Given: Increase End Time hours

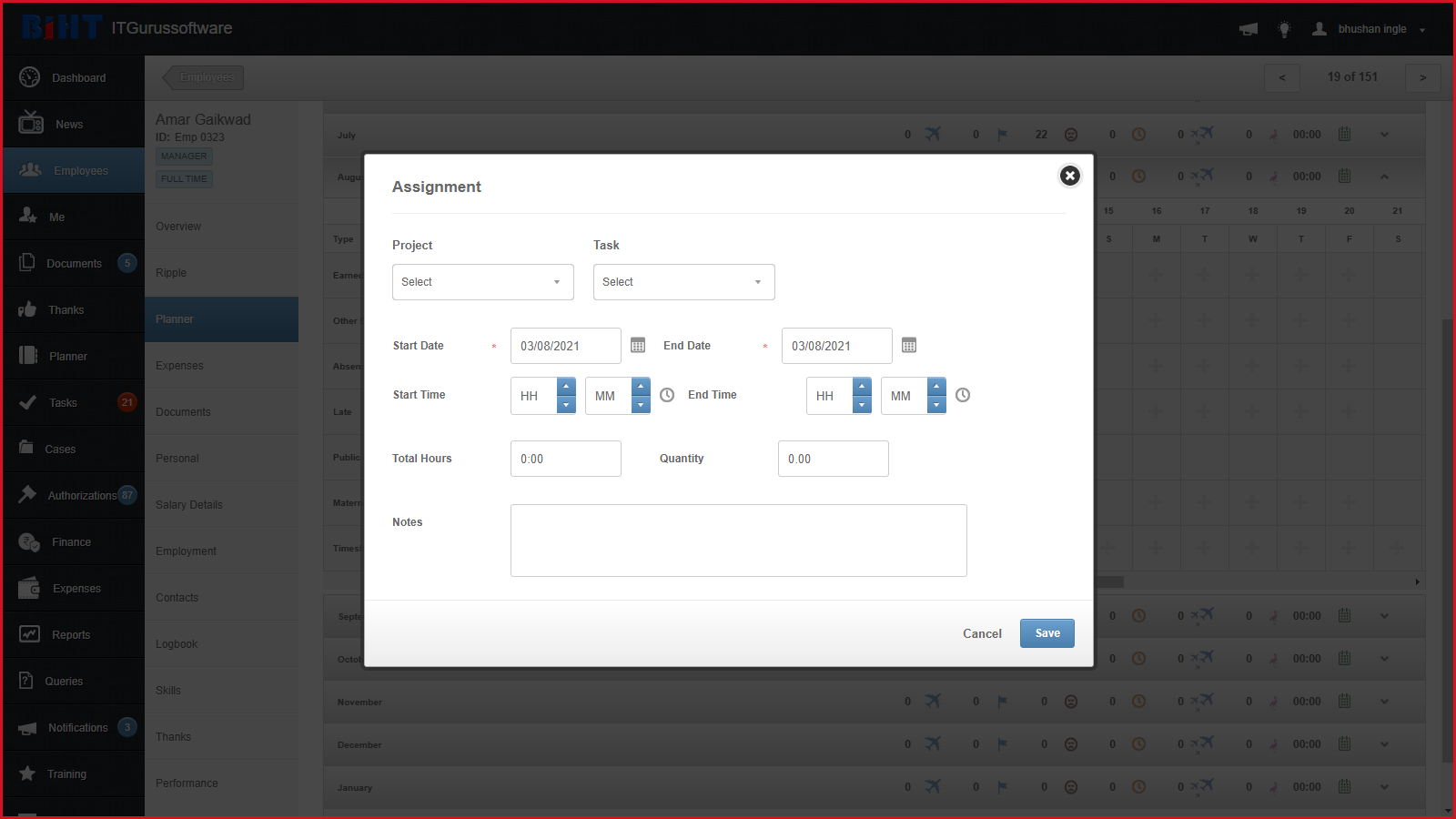Looking at the screenshot, I should coord(862,387).
